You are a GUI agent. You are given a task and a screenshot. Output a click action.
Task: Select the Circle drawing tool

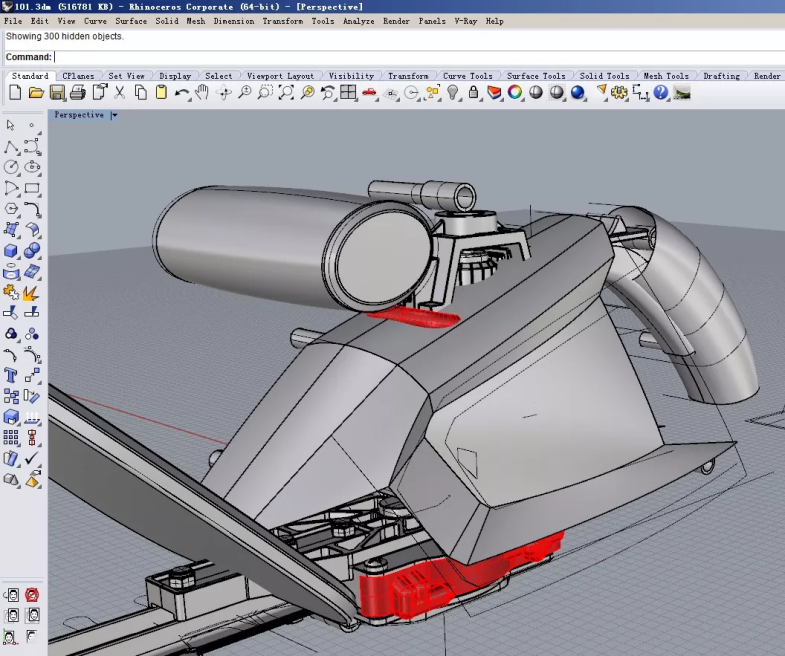[x=11, y=167]
